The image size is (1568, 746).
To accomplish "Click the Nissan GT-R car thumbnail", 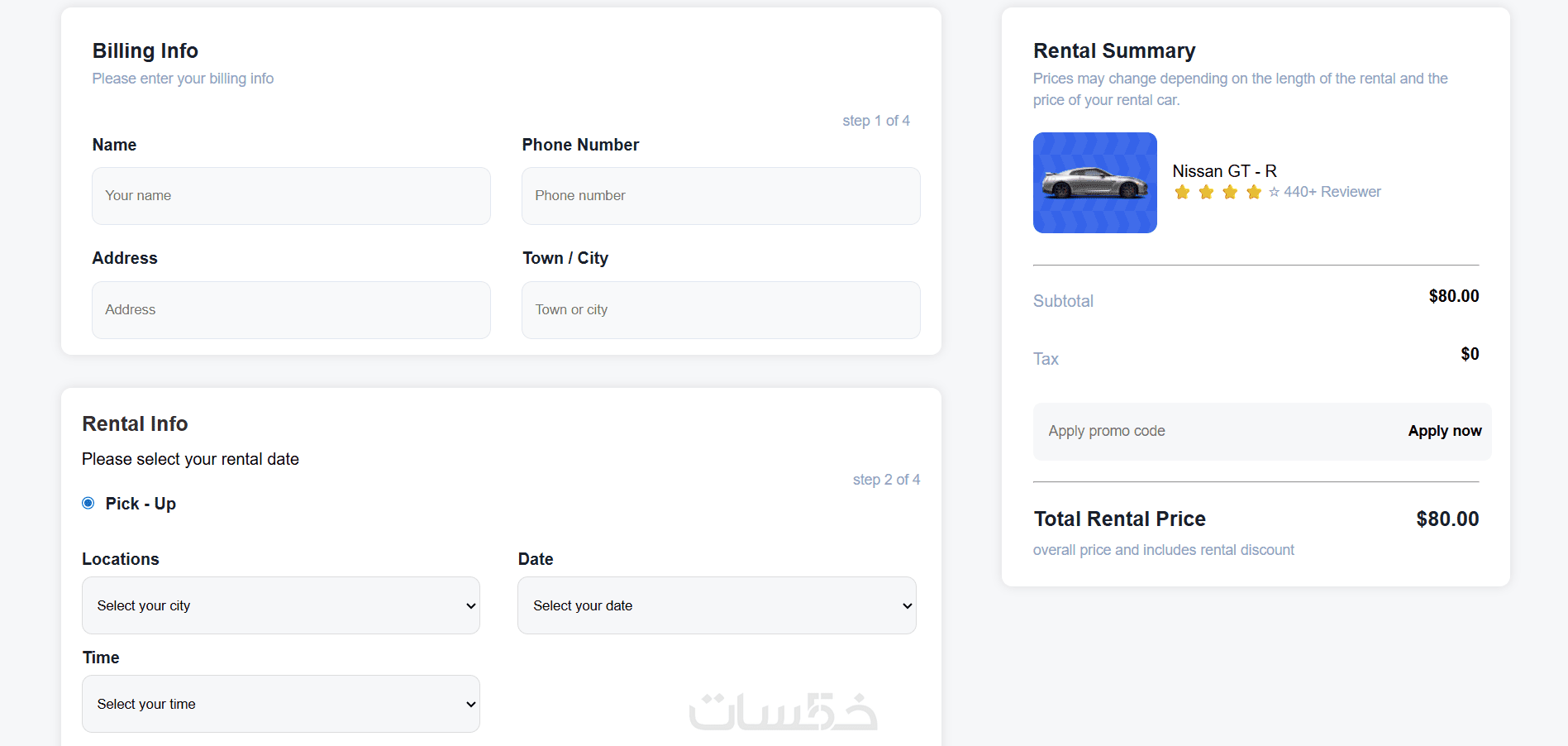I will pyautogui.click(x=1094, y=183).
